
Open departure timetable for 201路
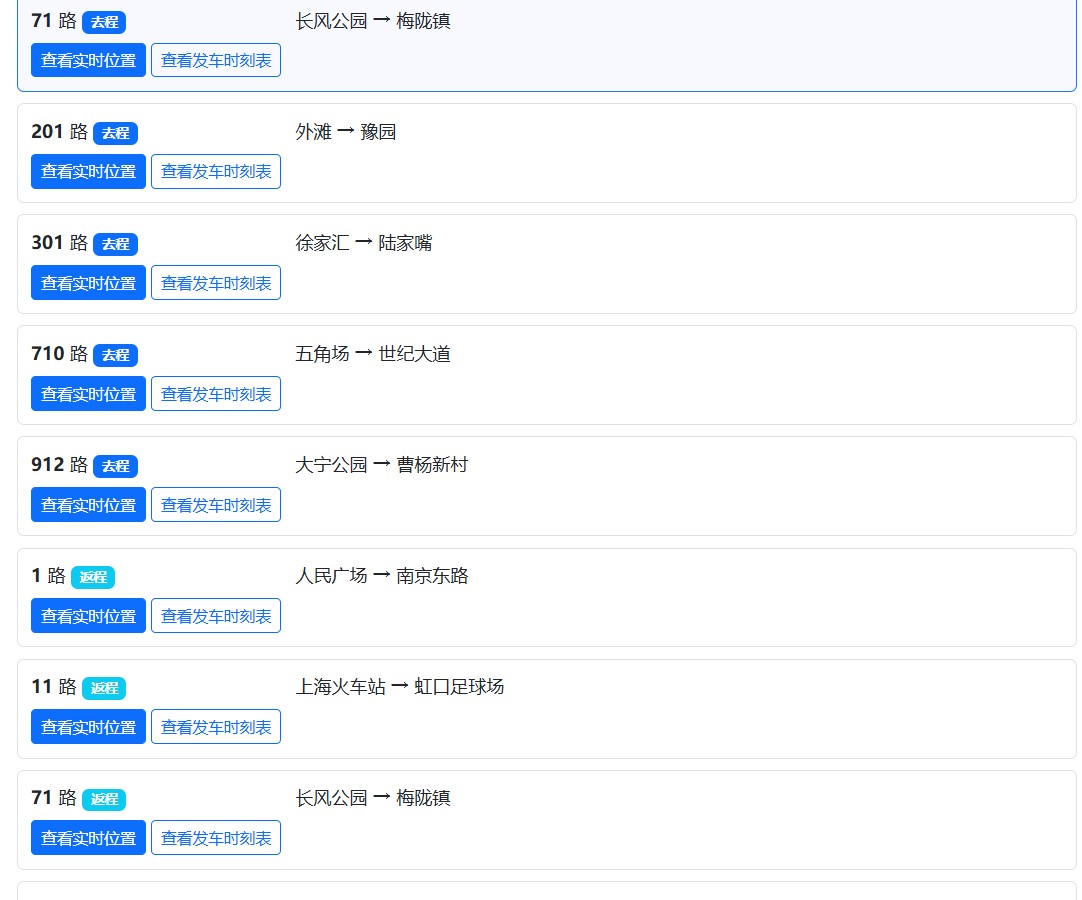[216, 171]
